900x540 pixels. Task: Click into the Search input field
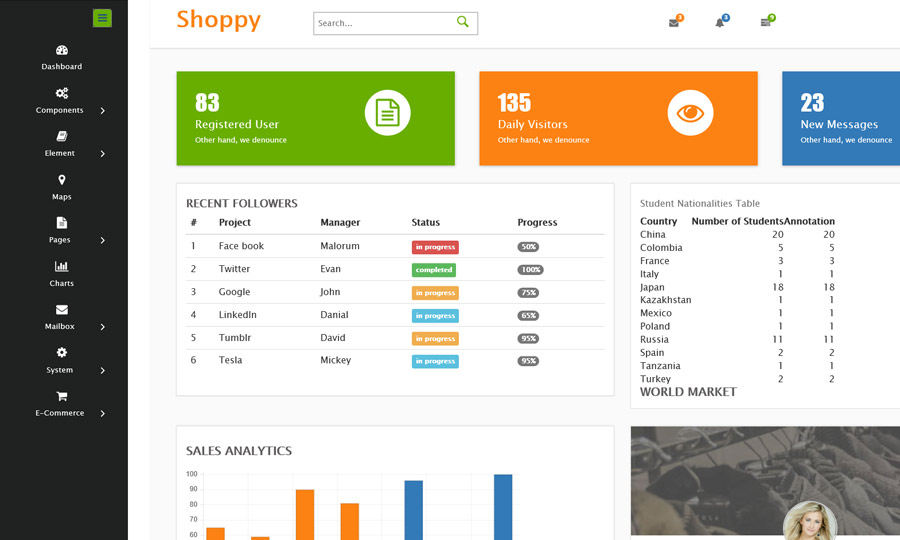tap(382, 23)
